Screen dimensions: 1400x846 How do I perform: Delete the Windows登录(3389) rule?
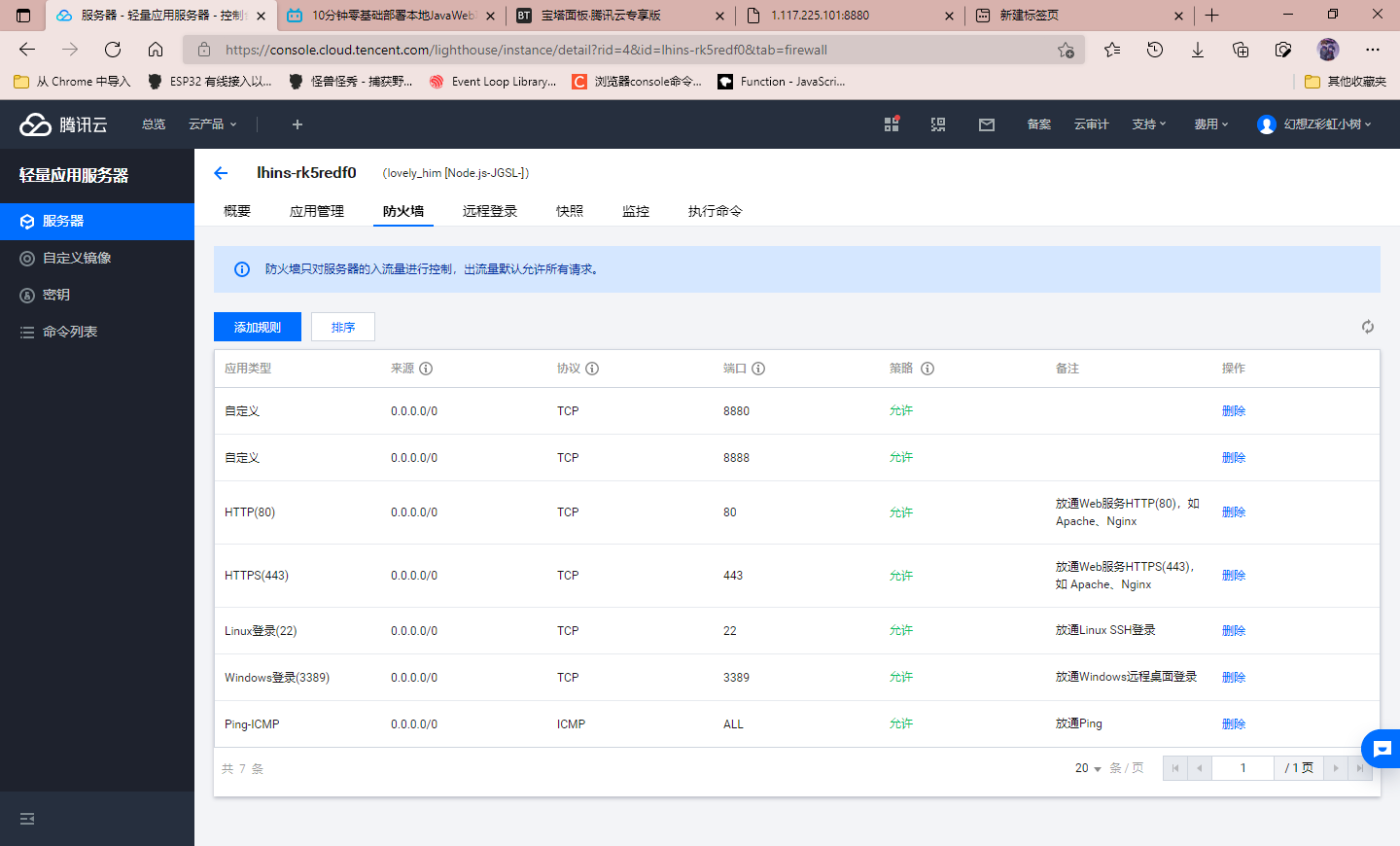pyautogui.click(x=1234, y=677)
